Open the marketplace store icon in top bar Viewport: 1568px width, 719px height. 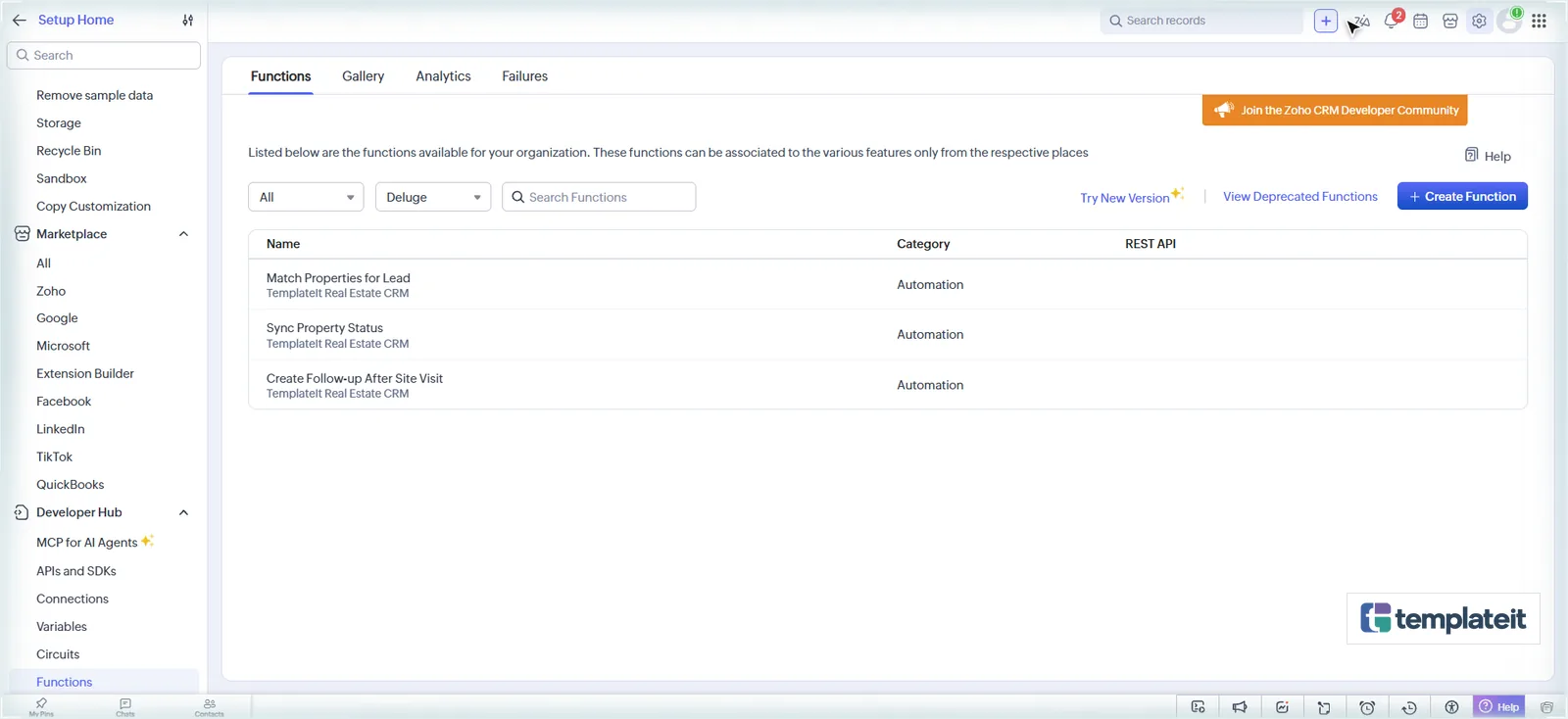coord(1450,21)
